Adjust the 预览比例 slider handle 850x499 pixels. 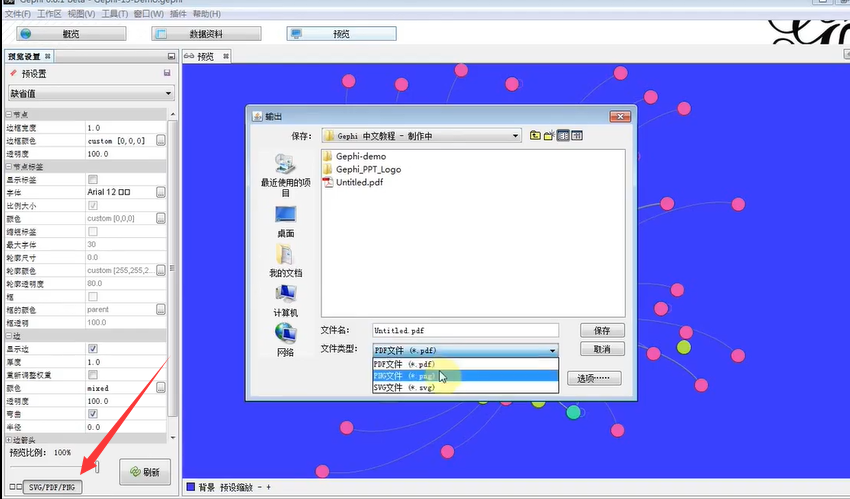pos(97,467)
